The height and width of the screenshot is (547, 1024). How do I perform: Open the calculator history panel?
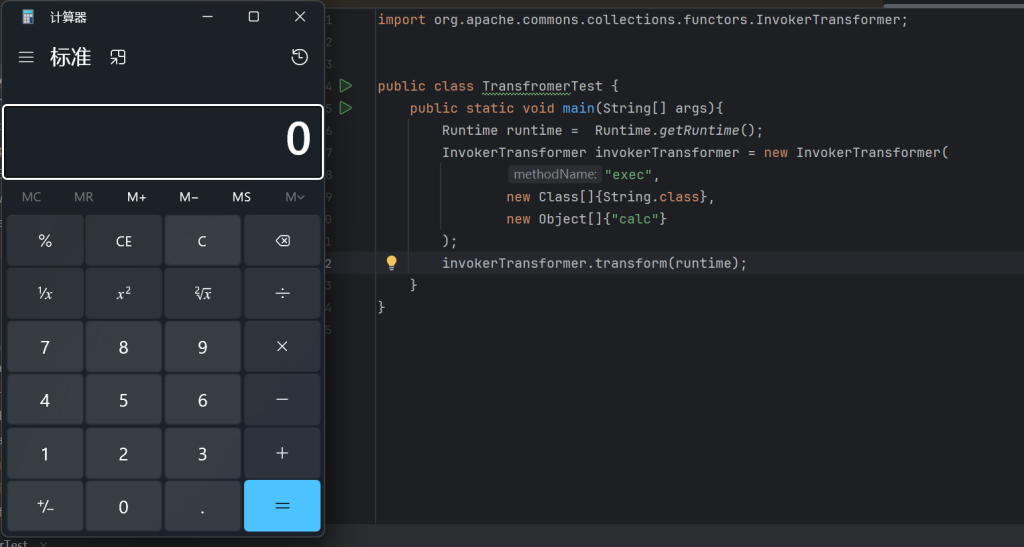coord(299,58)
